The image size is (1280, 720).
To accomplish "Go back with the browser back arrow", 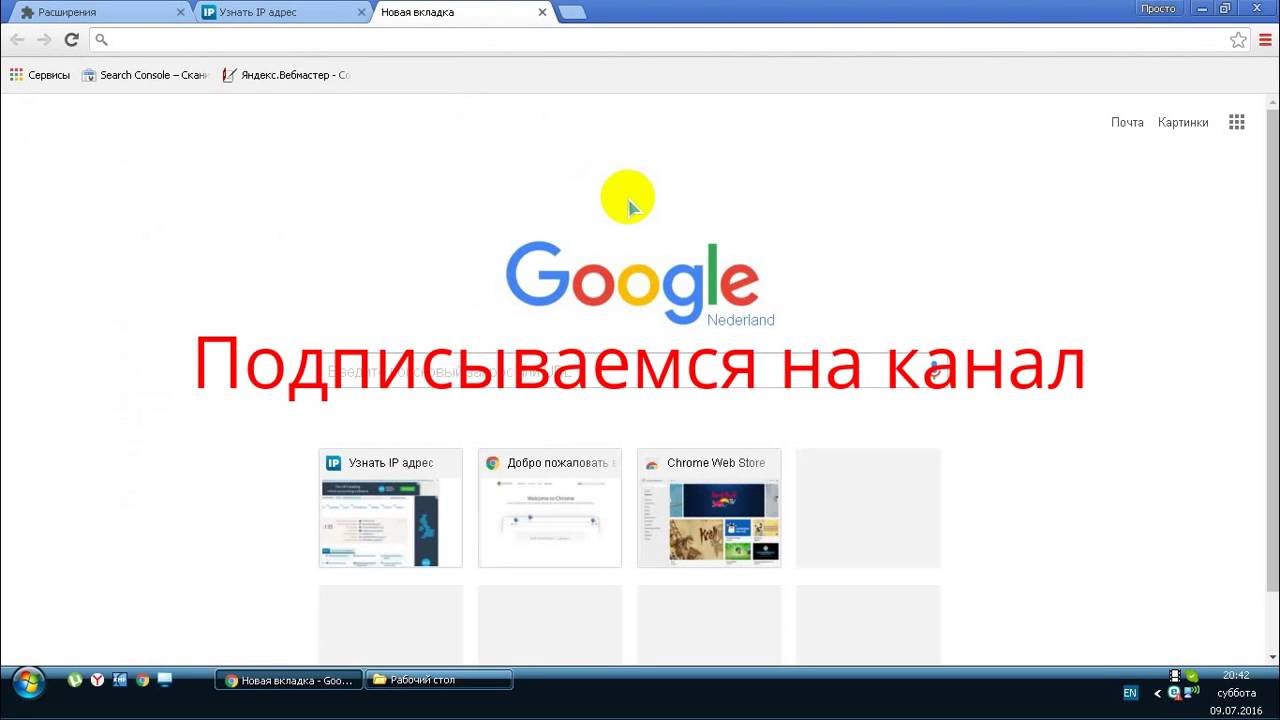I will click(17, 40).
